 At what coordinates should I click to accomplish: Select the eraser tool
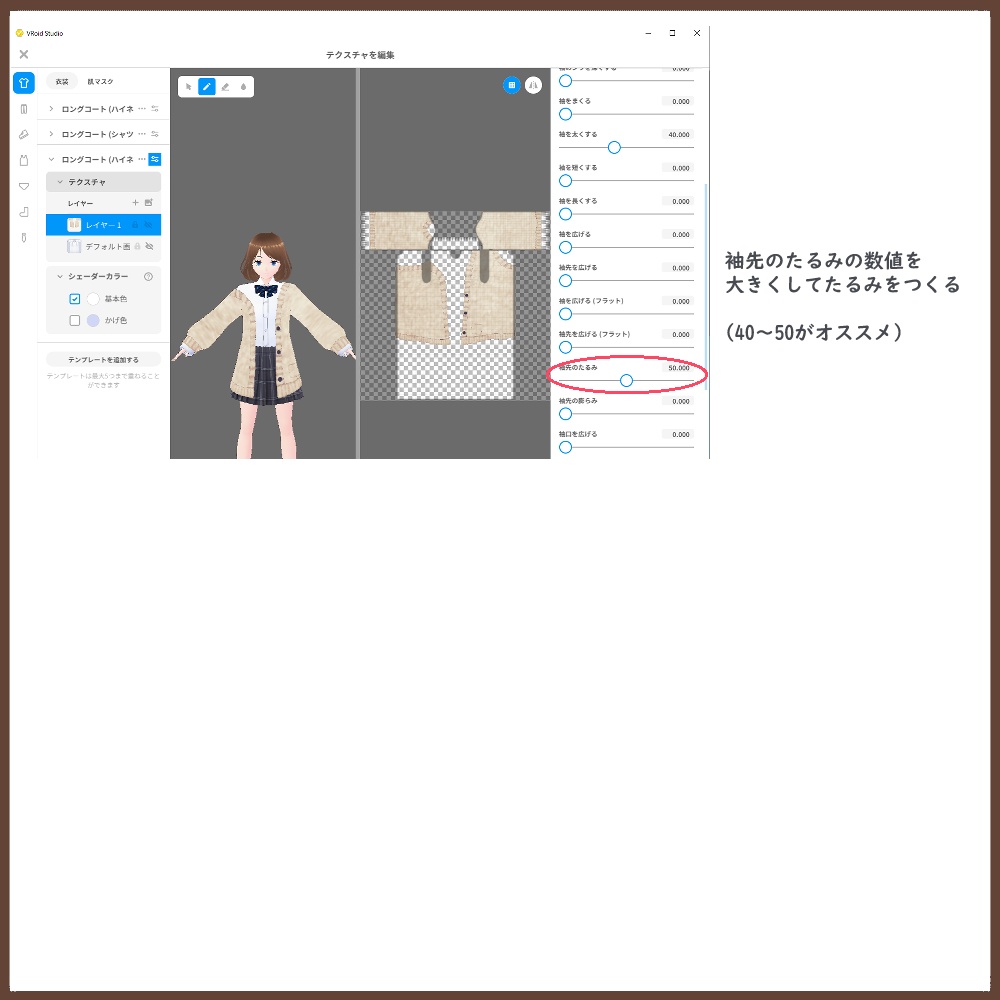[x=225, y=87]
